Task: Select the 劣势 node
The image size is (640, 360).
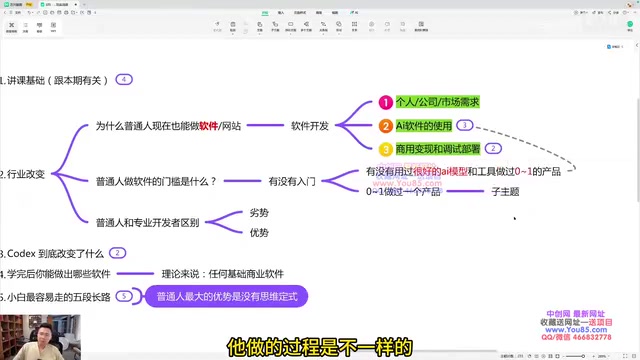Action: (x=259, y=213)
